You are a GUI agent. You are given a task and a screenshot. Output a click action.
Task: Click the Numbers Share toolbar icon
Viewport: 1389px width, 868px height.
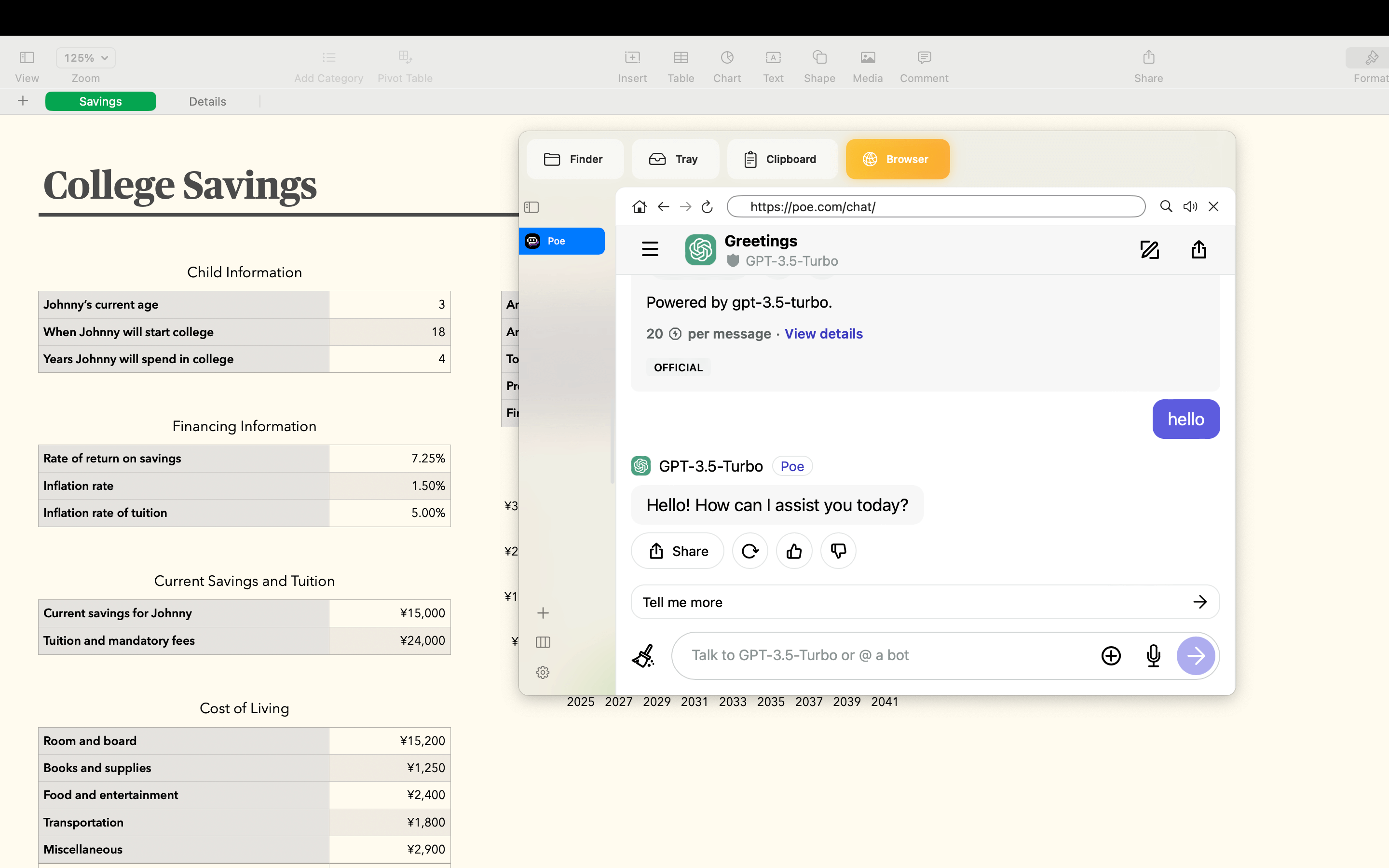click(1148, 57)
